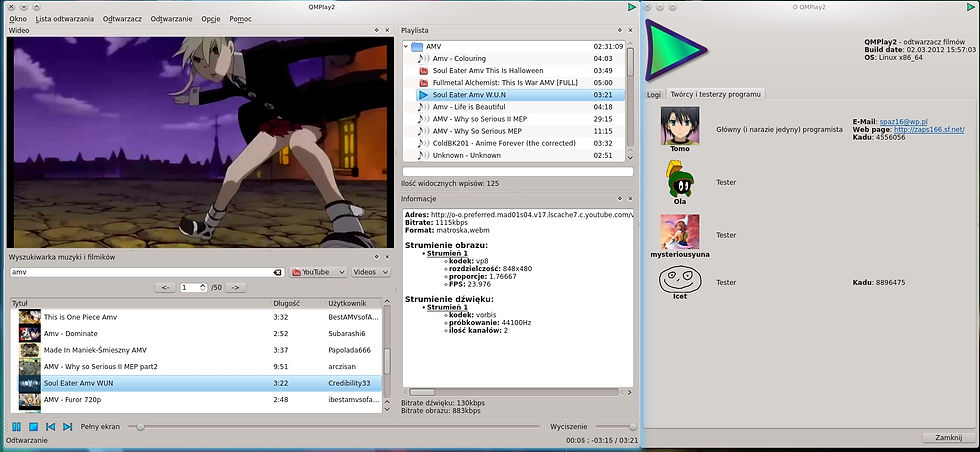This screenshot has width=980, height=452.
Task: Open the zaps166.sf.net web page link
Action: point(929,129)
